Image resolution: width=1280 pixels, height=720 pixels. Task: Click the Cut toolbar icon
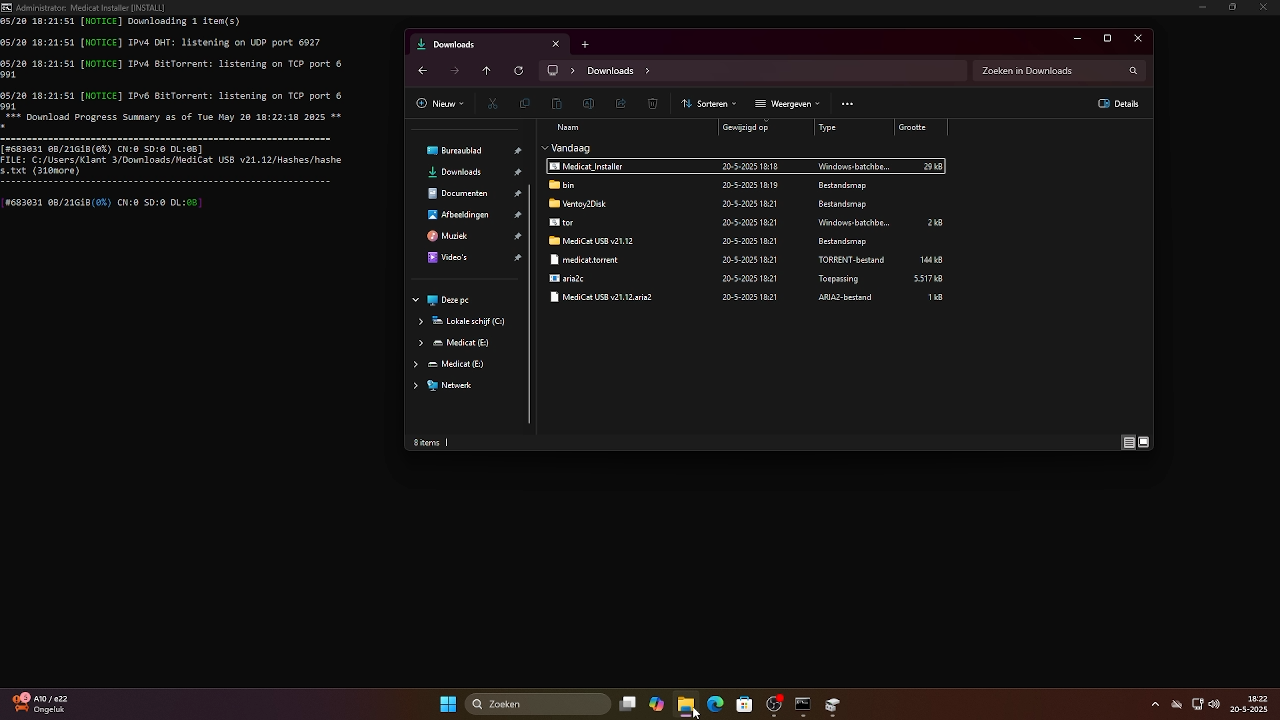point(492,104)
